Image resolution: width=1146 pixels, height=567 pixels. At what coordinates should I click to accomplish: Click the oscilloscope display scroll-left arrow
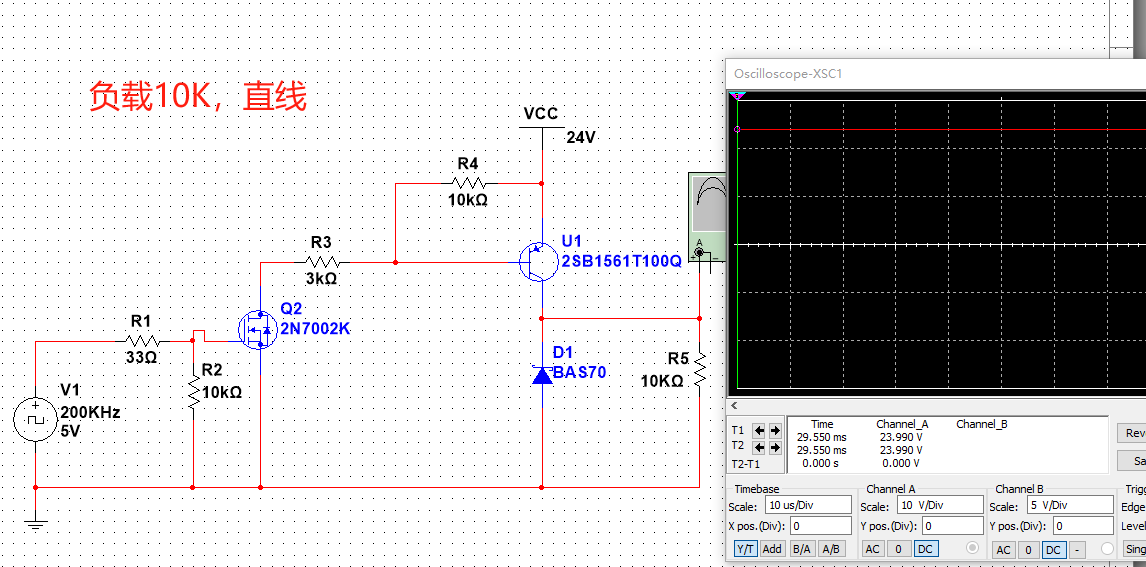coord(734,406)
